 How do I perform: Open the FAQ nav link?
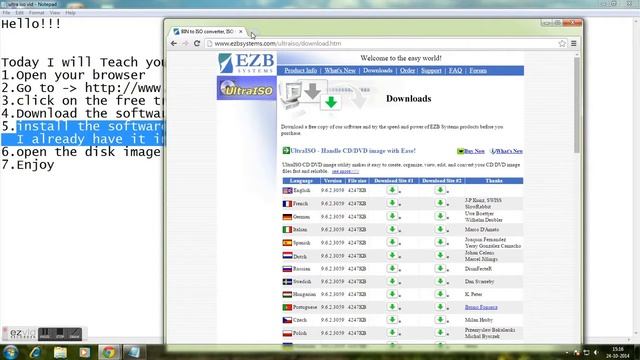click(x=455, y=71)
